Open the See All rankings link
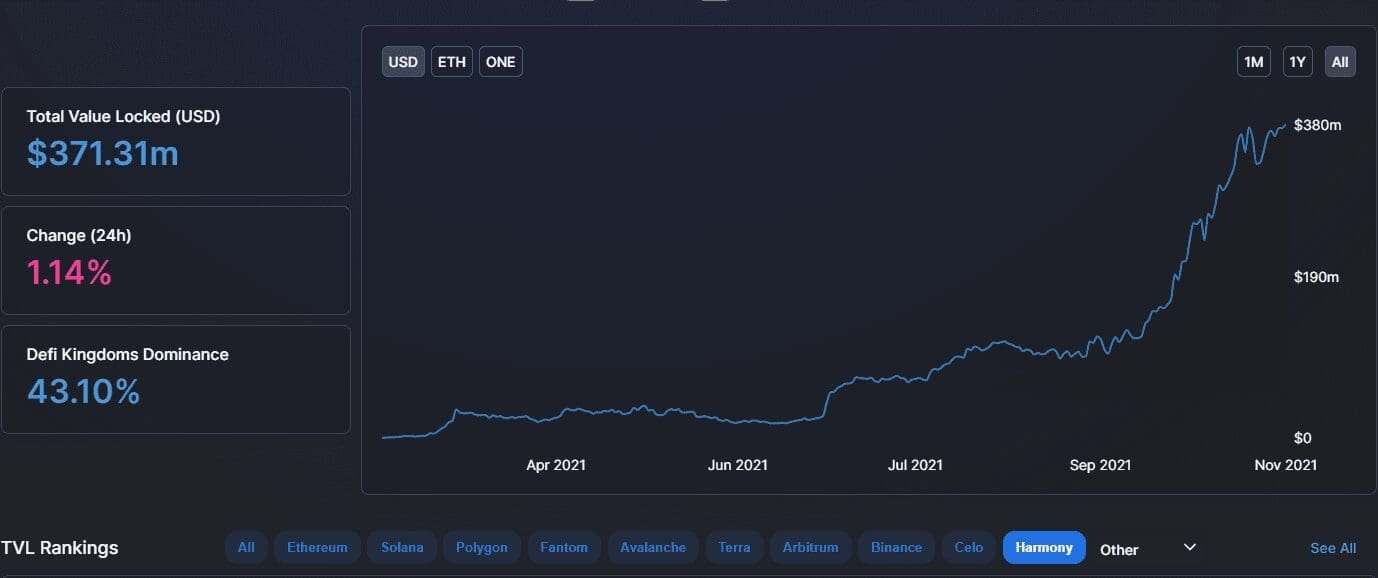1378x578 pixels. coord(1333,547)
